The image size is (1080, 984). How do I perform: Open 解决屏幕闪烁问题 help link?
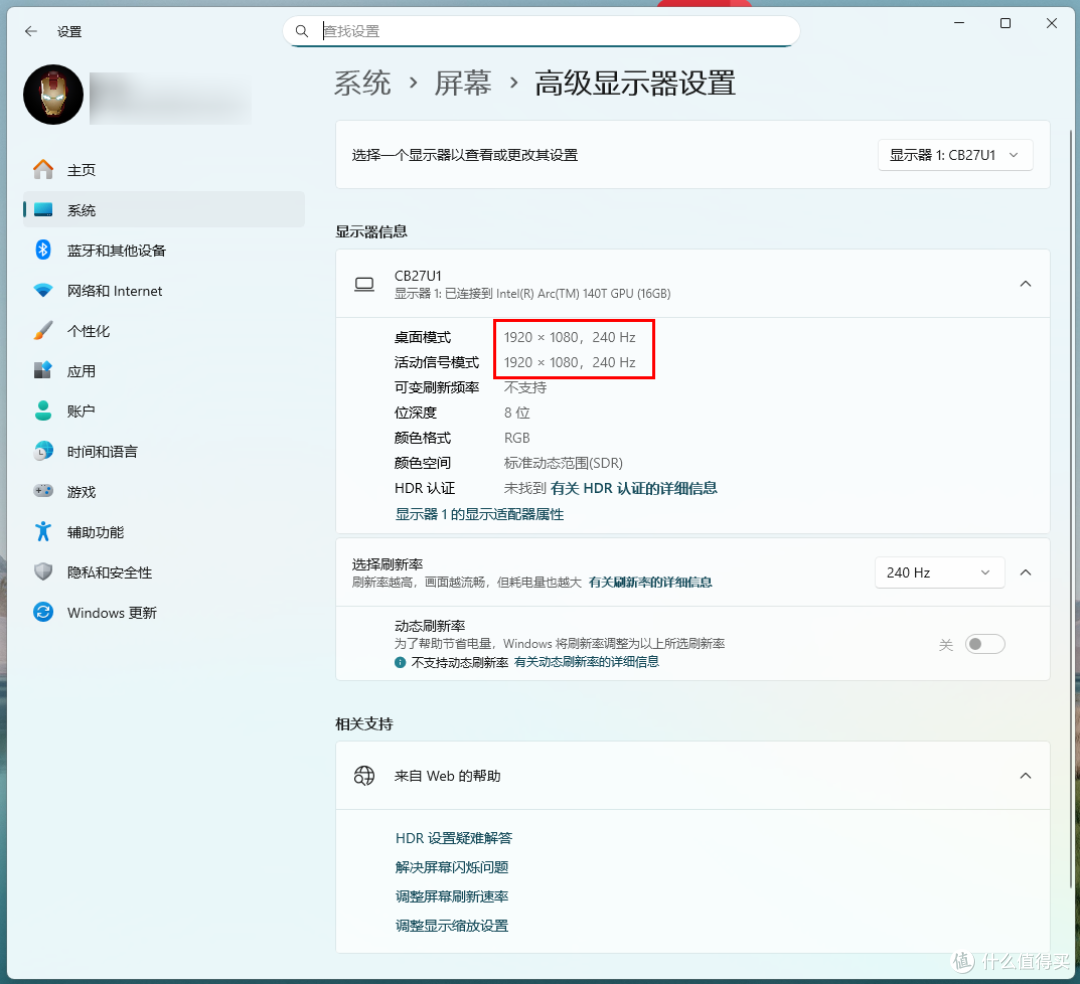[x=451, y=867]
